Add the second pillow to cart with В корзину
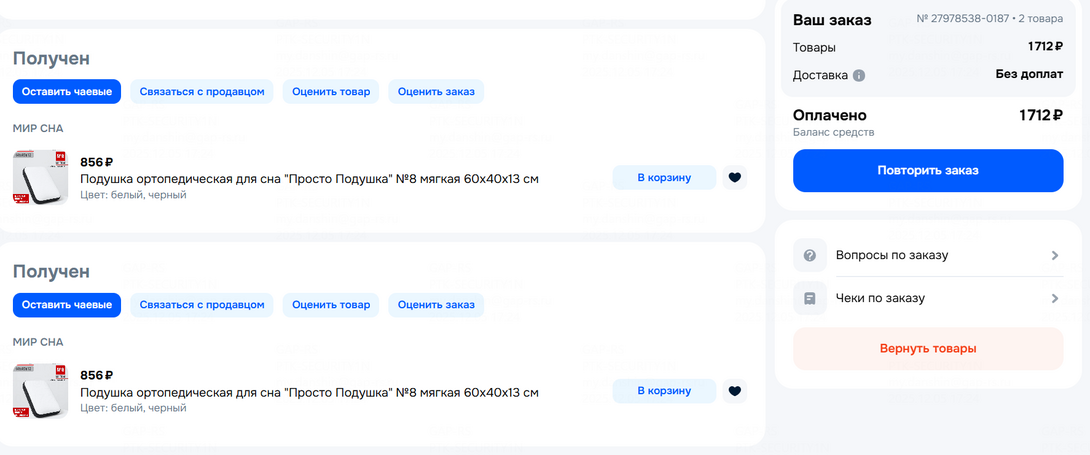This screenshot has height=455, width=1090. pos(664,391)
